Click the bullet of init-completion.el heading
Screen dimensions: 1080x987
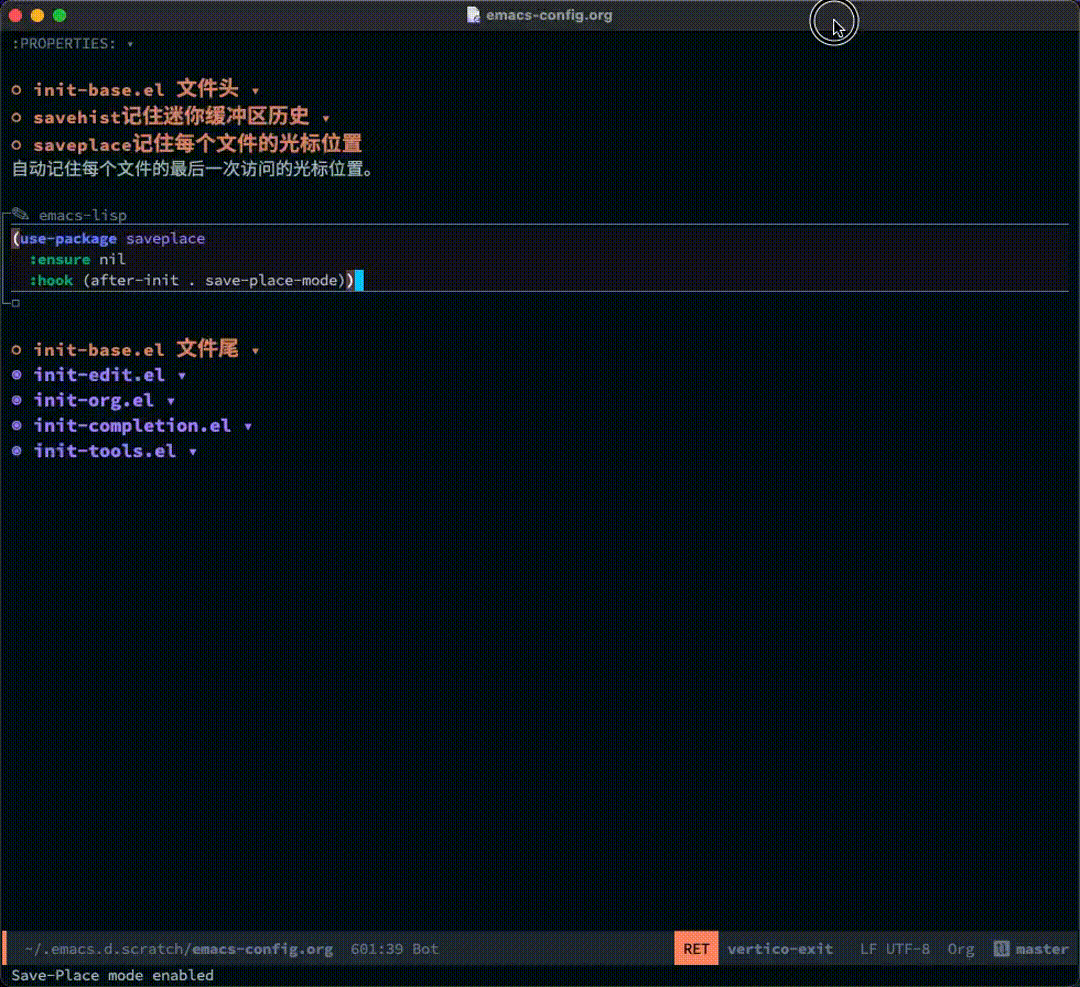point(17,426)
